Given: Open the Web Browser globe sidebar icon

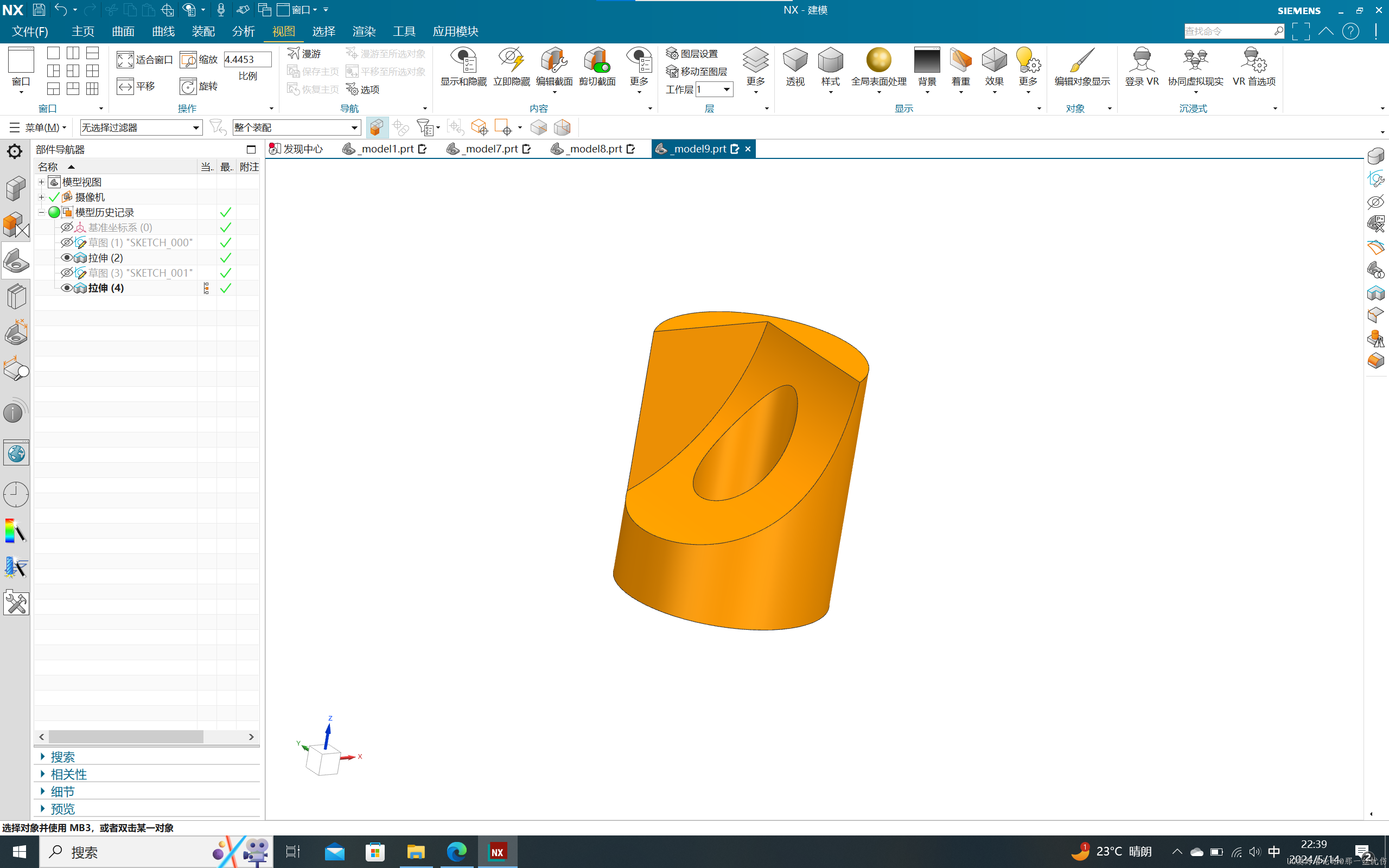Looking at the screenshot, I should pos(16,454).
